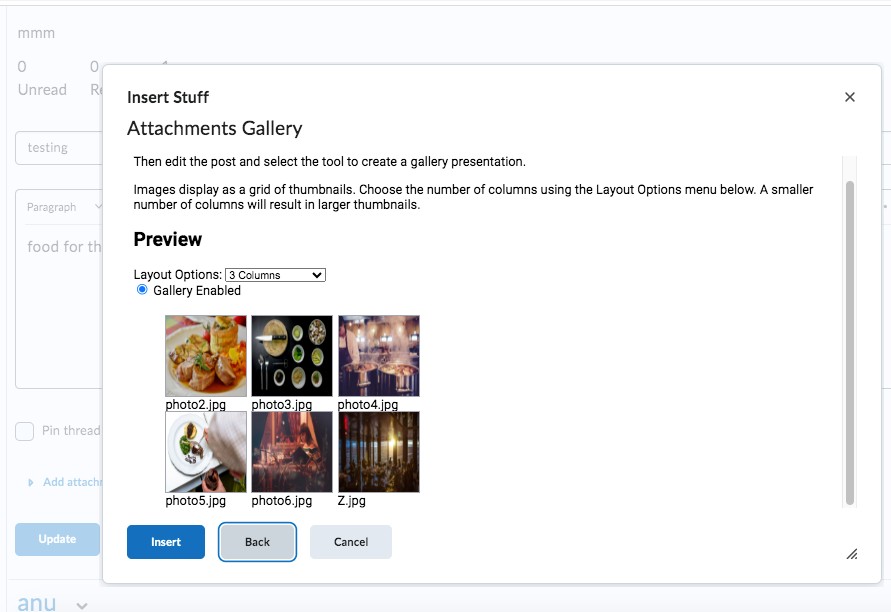Cancel the Attachments Gallery dialog
This screenshot has width=891, height=612.
351,542
